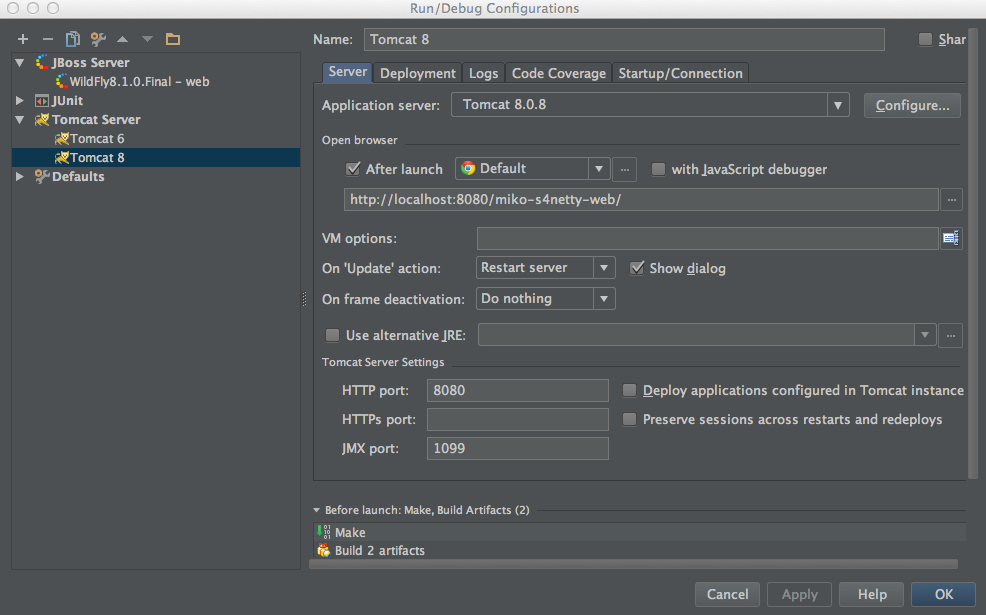The height and width of the screenshot is (615, 986).
Task: Click the JUnit node icon
Action: (42, 101)
